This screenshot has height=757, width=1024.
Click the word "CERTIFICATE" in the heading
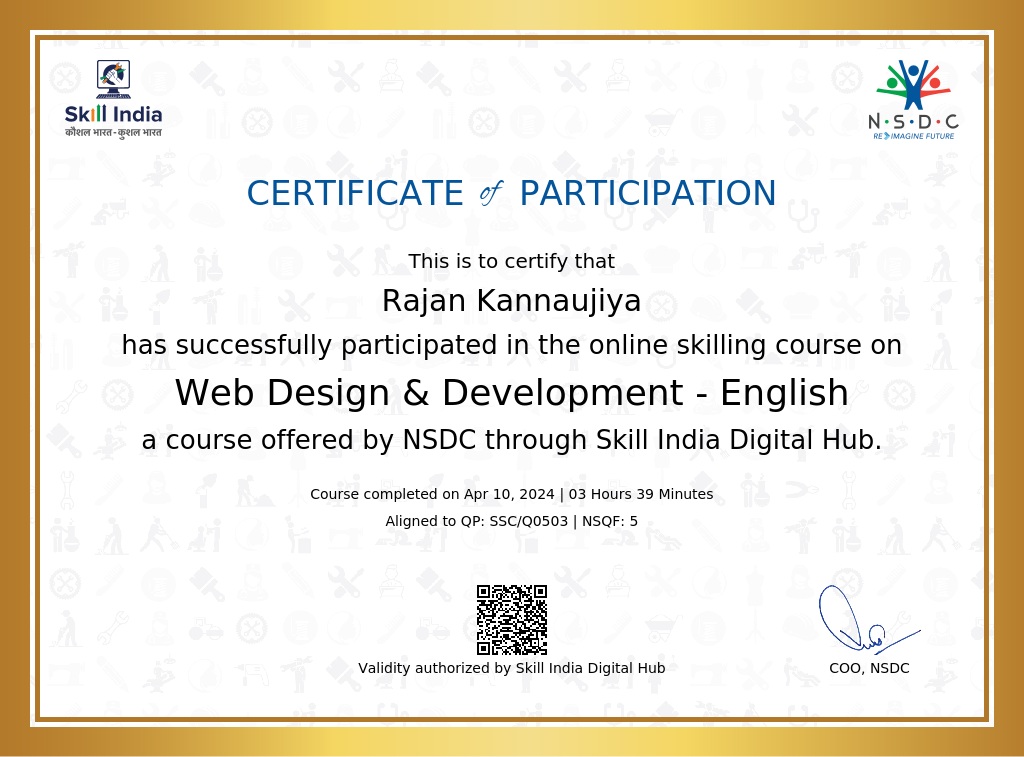[x=354, y=193]
